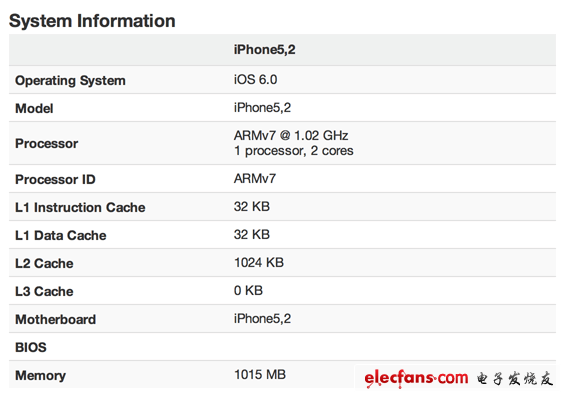Click the Processor row label
The image size is (568, 398).
(x=46, y=143)
